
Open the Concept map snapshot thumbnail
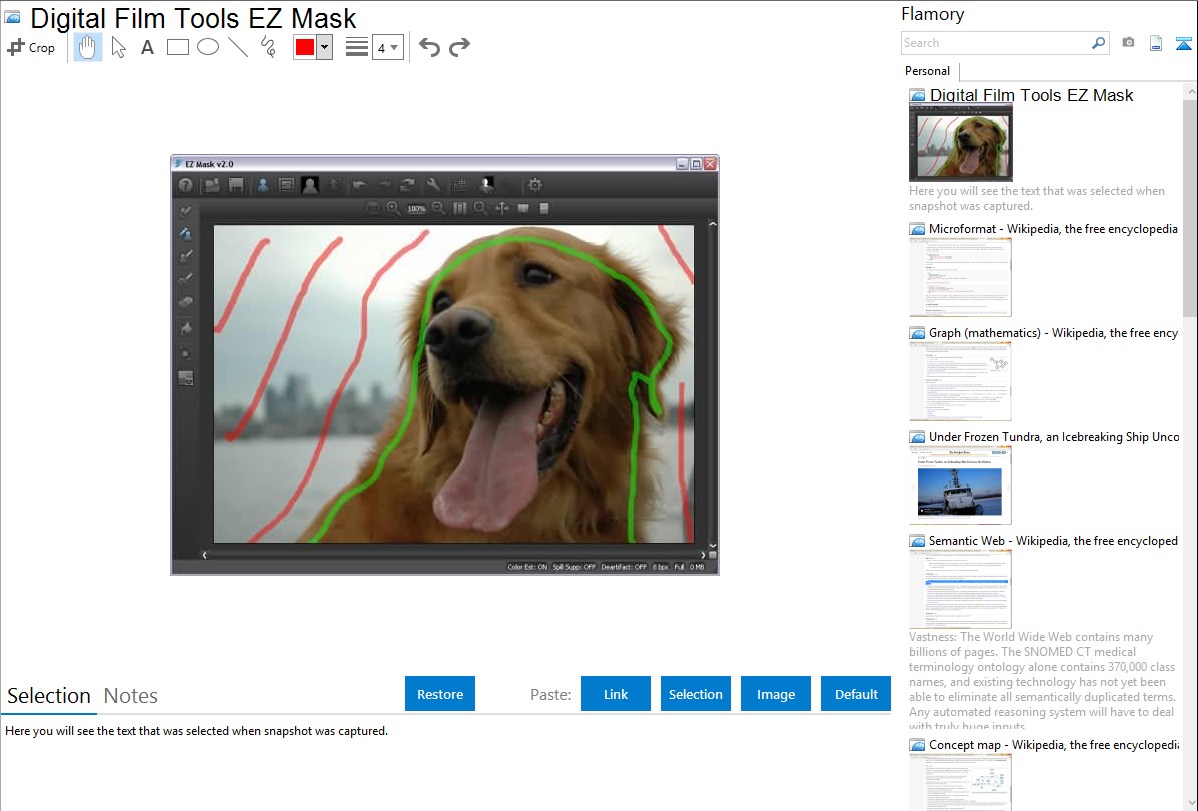coord(960,782)
